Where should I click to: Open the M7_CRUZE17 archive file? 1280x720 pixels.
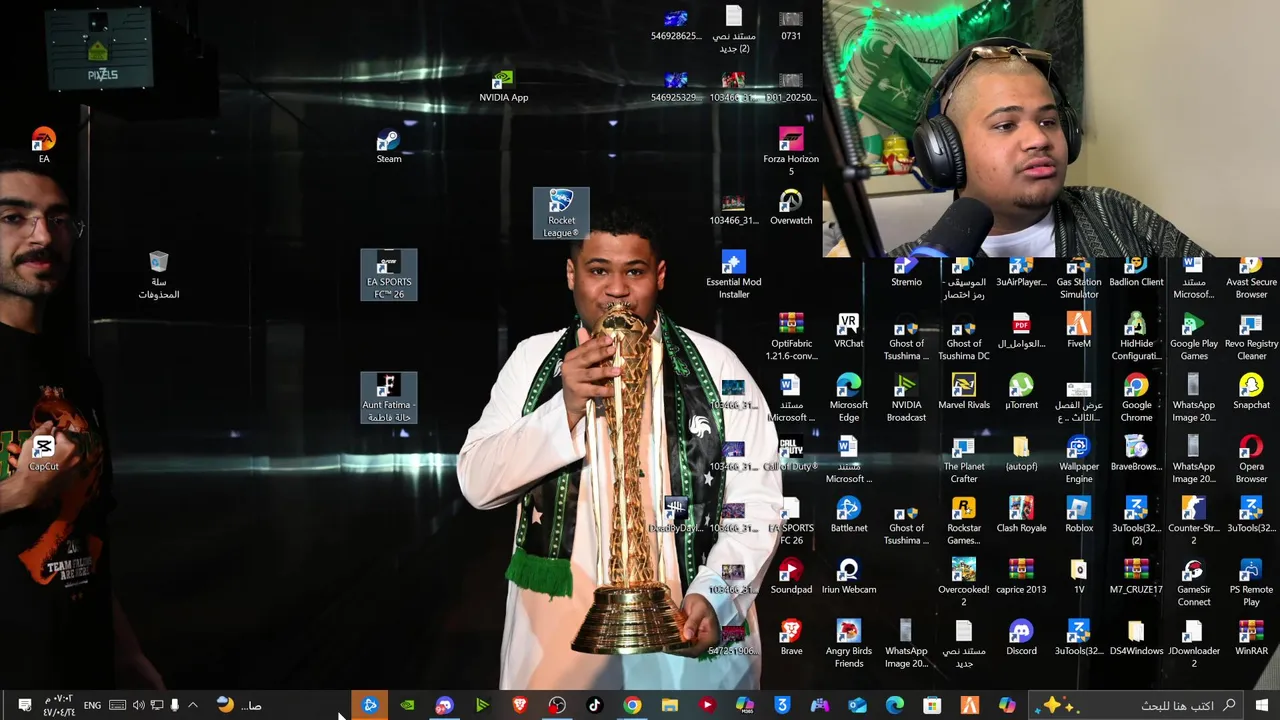[1136, 577]
